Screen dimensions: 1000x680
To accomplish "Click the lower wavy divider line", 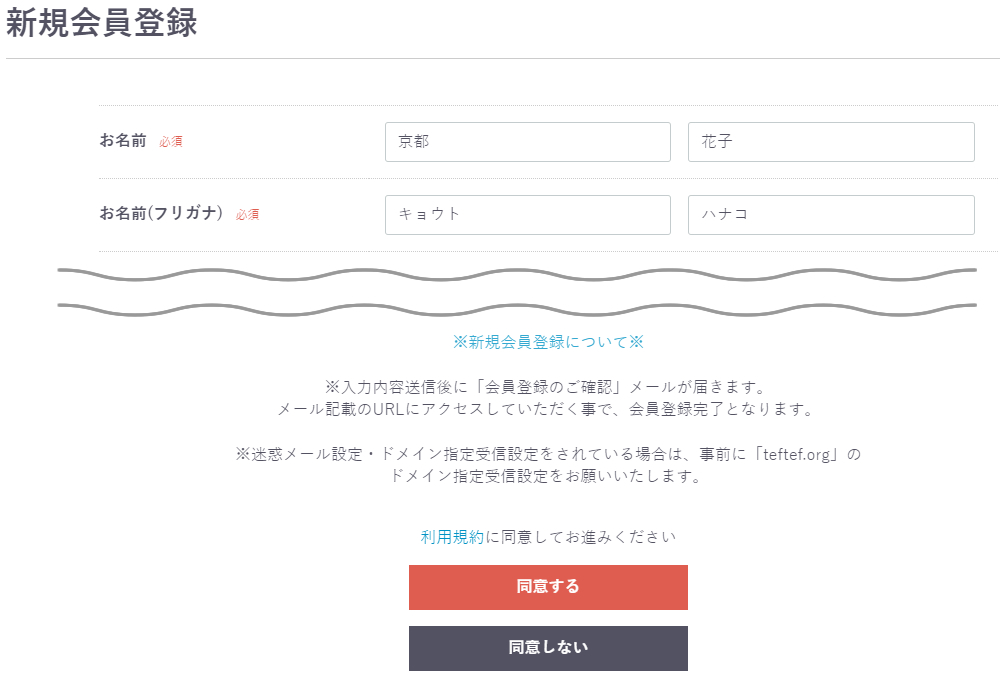I will (x=517, y=306).
